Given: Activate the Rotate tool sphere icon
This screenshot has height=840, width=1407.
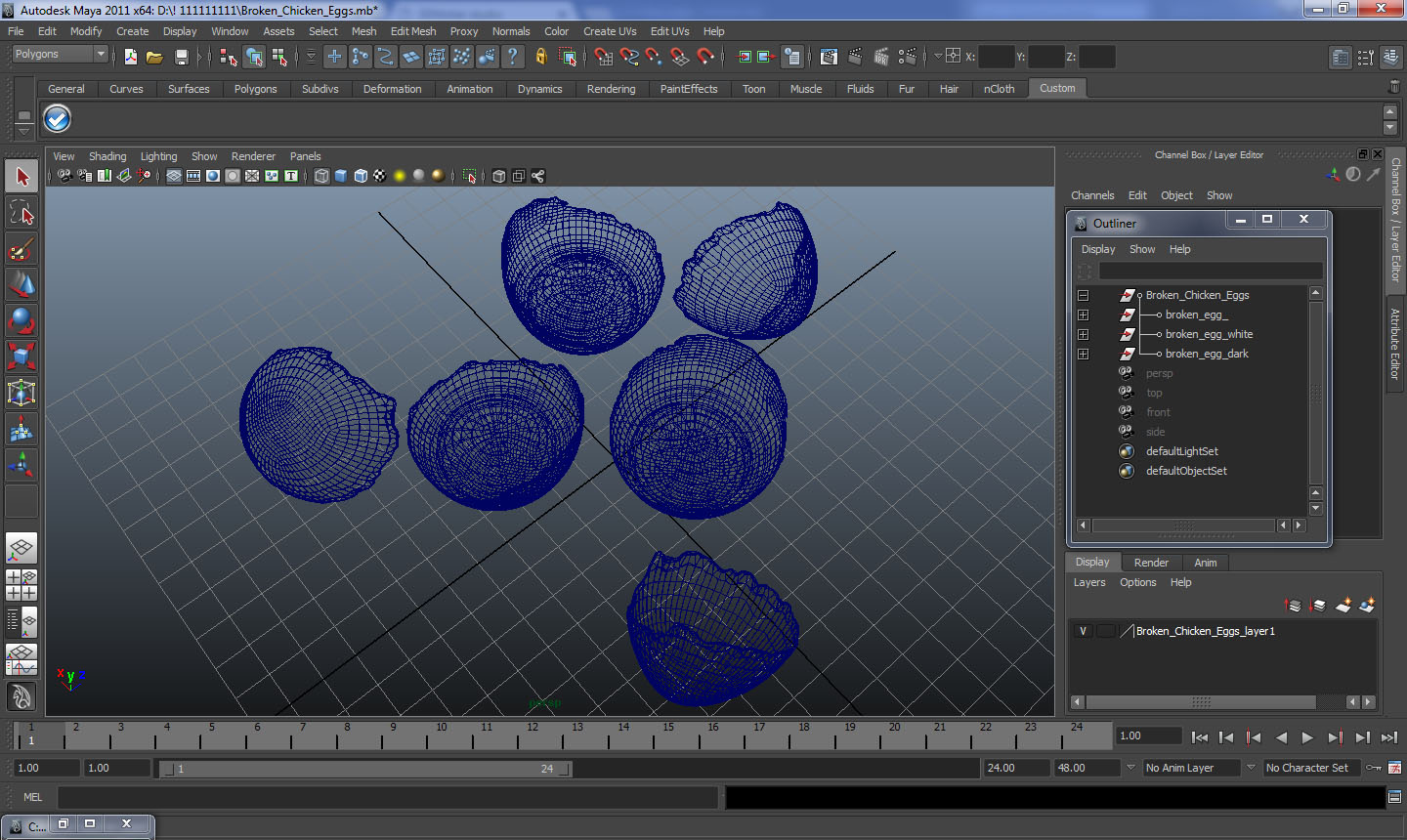Looking at the screenshot, I should [x=21, y=320].
